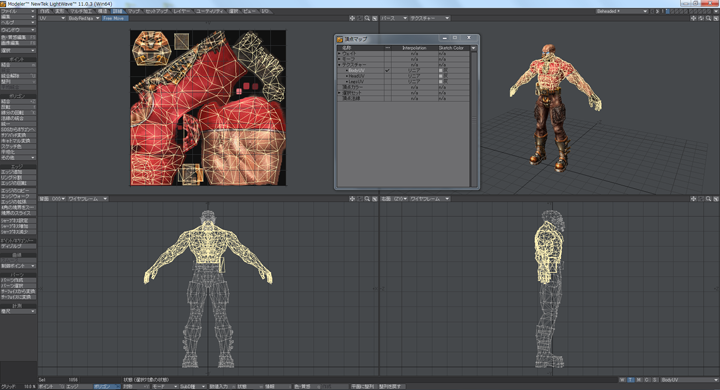Open the マルチ加工 tab
This screenshot has height=390, width=720.
pyautogui.click(x=81, y=11)
